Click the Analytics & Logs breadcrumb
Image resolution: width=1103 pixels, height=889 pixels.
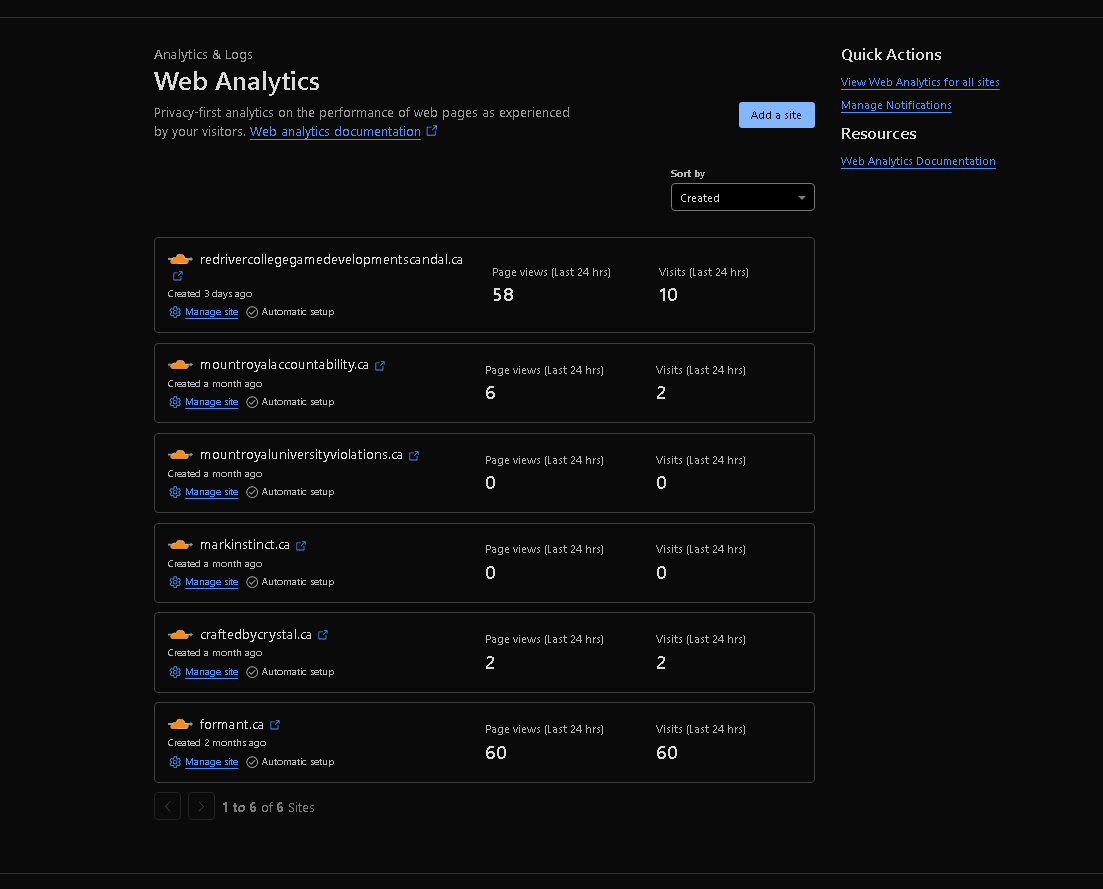pyautogui.click(x=203, y=55)
